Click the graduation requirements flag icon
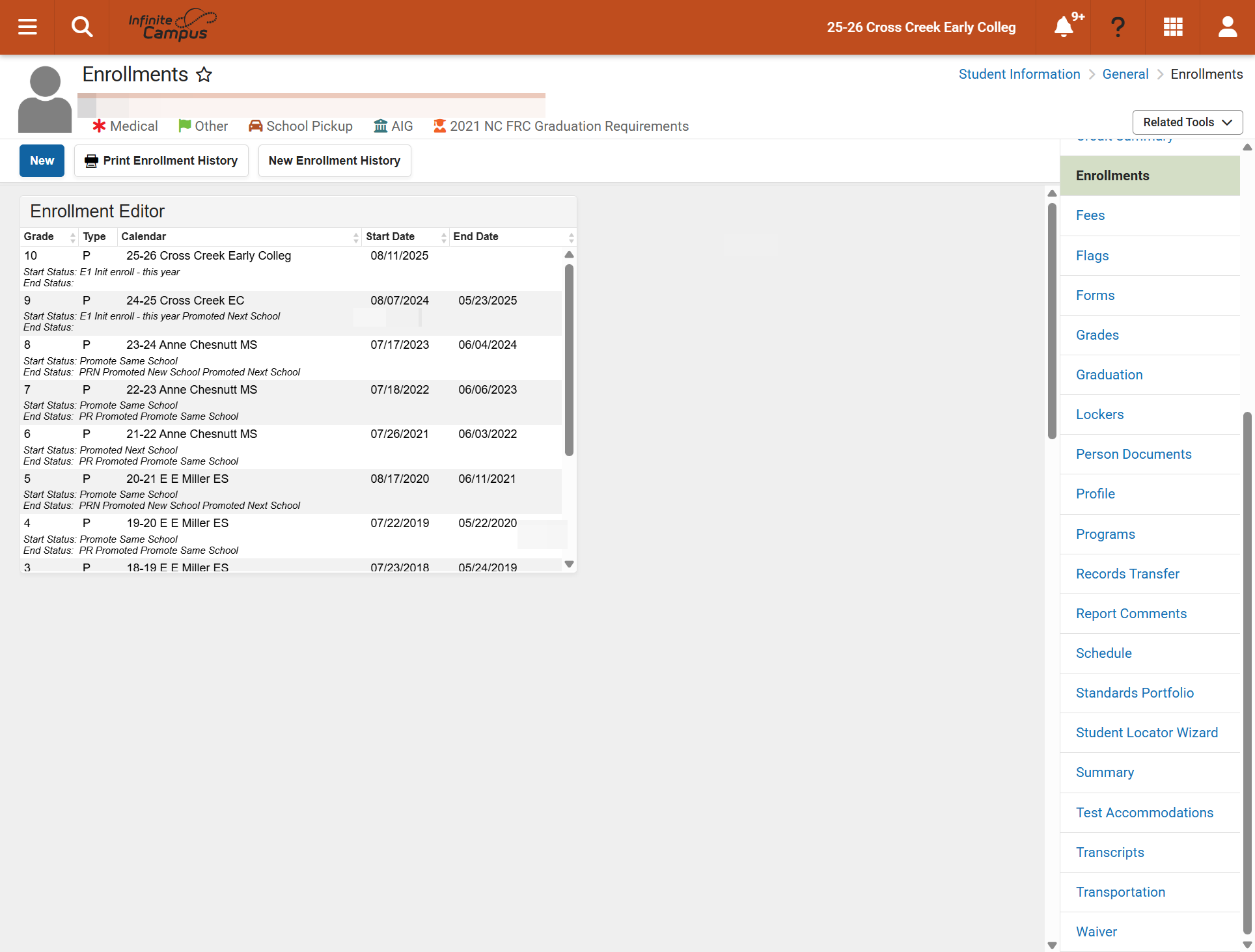 440,126
